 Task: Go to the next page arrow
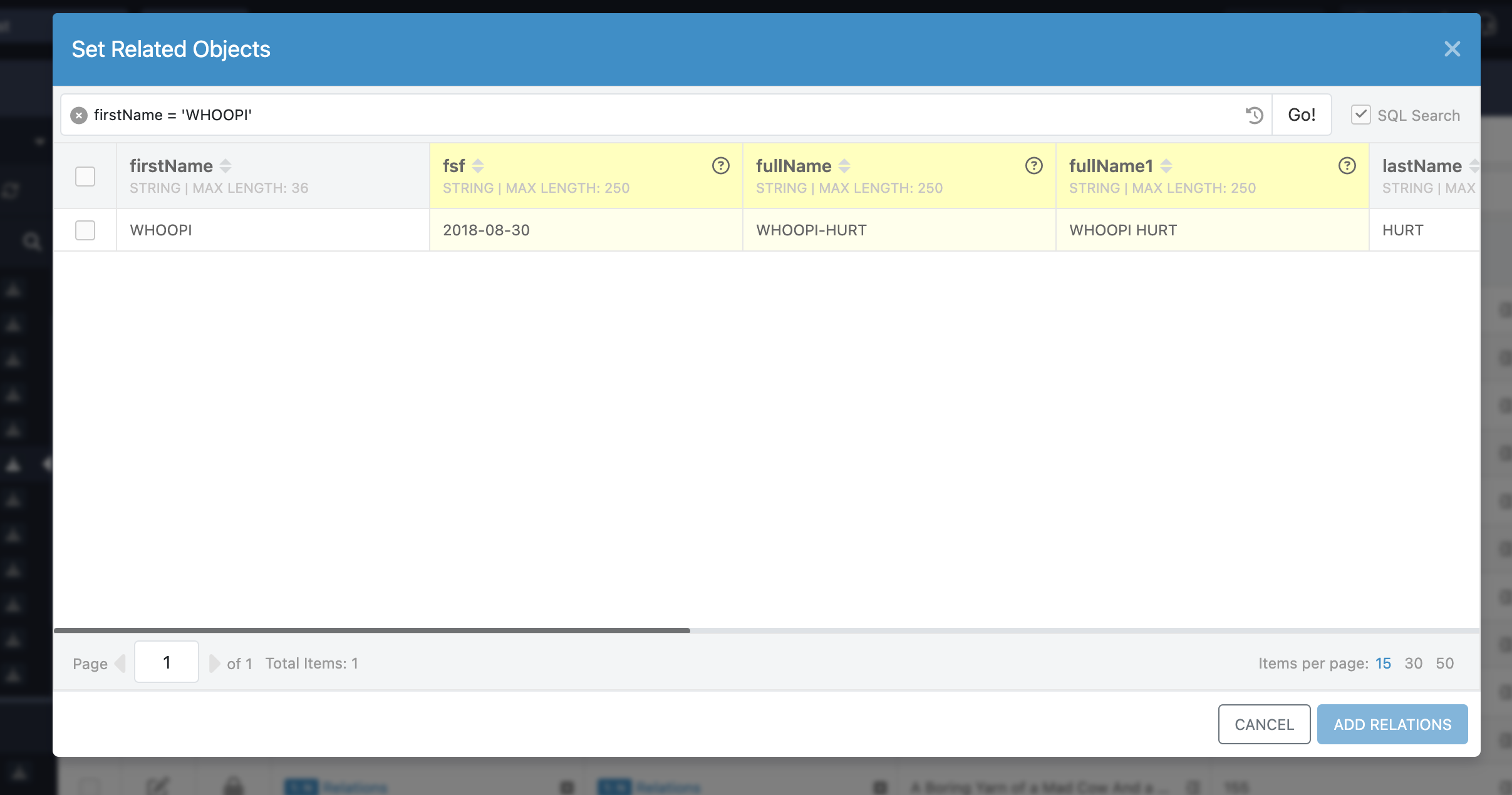point(214,663)
